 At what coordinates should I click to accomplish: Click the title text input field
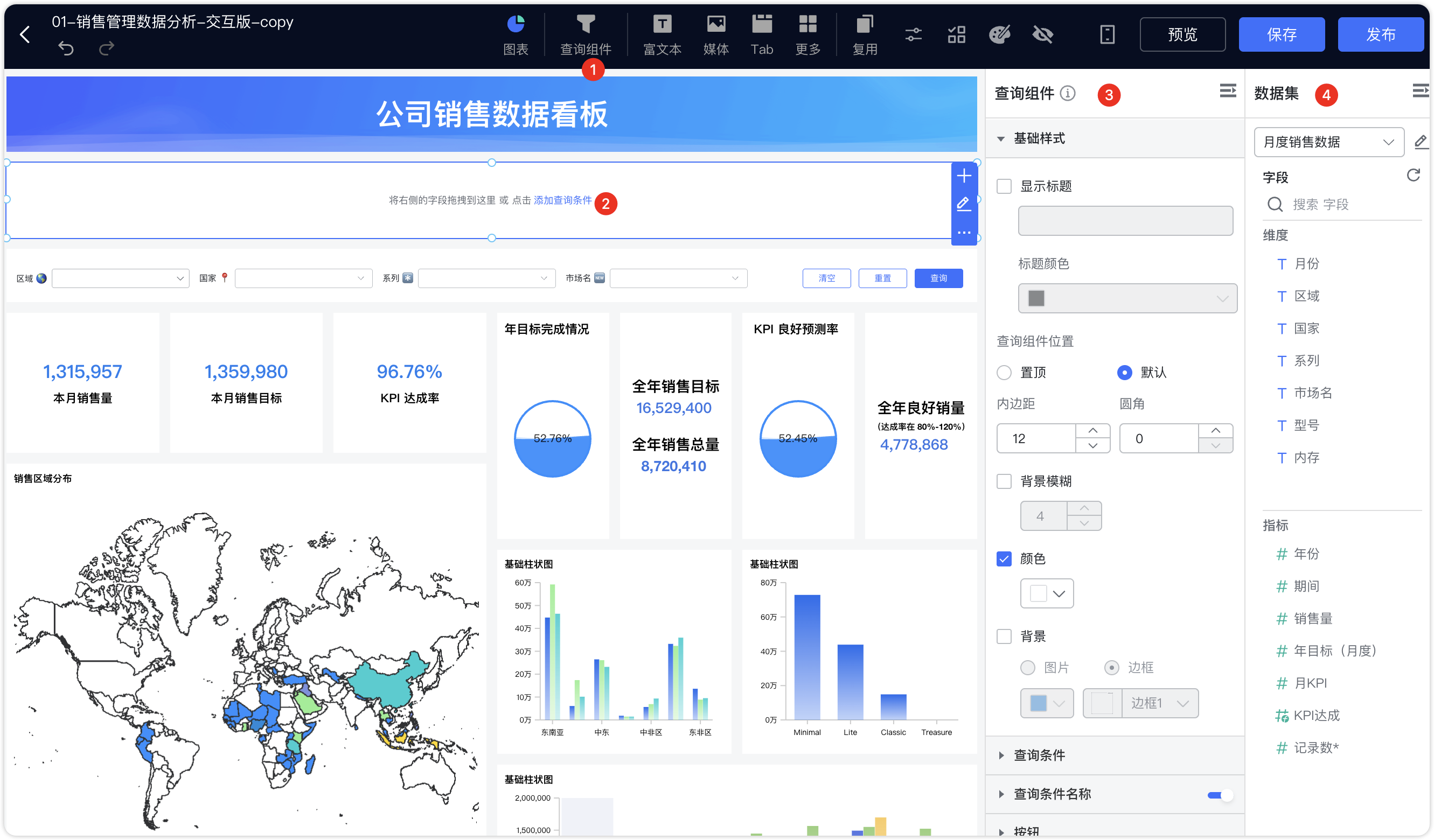coord(1125,221)
